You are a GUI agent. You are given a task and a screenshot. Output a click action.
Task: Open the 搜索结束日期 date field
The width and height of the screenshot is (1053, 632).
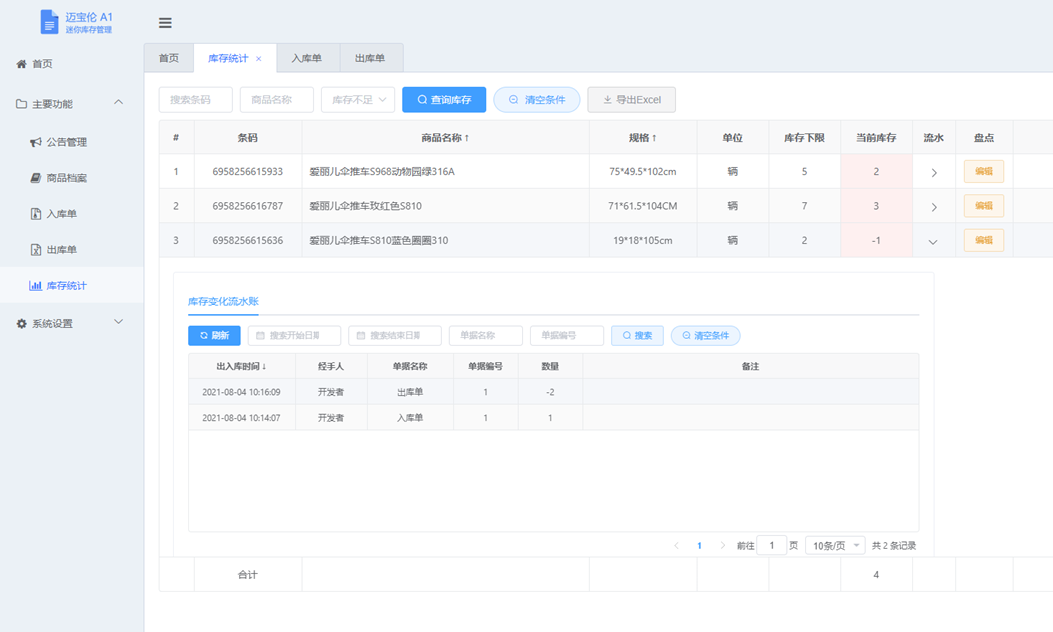pos(395,335)
